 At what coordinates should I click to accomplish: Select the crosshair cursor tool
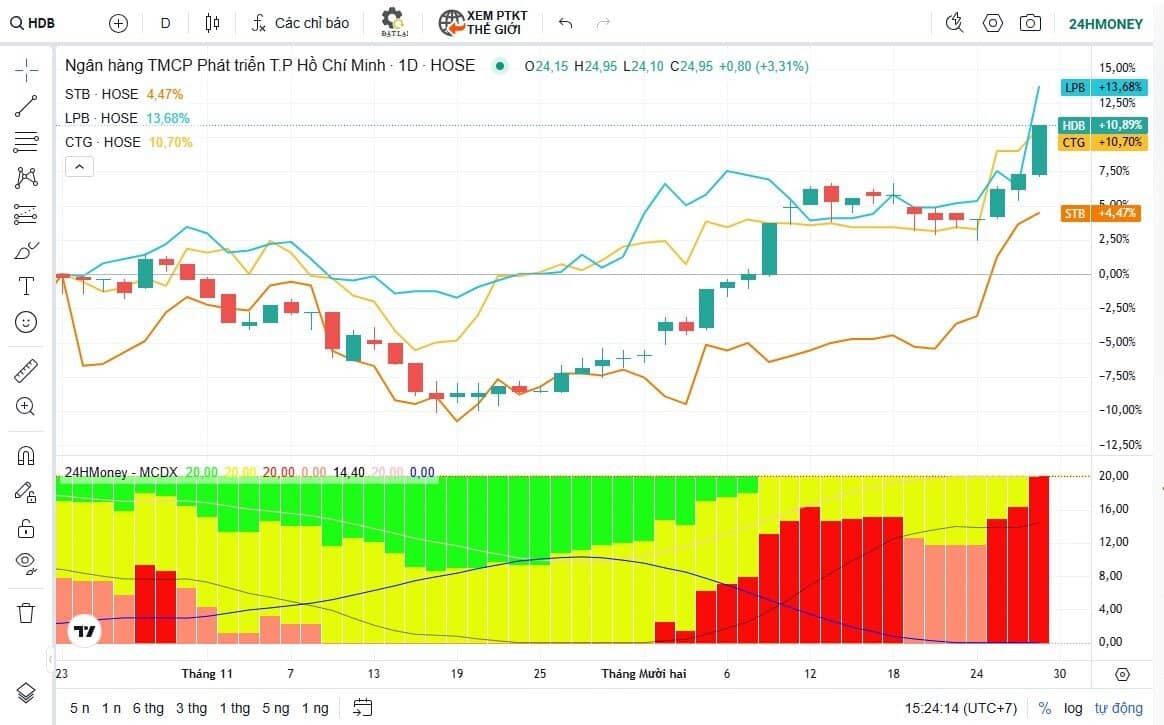pos(26,70)
